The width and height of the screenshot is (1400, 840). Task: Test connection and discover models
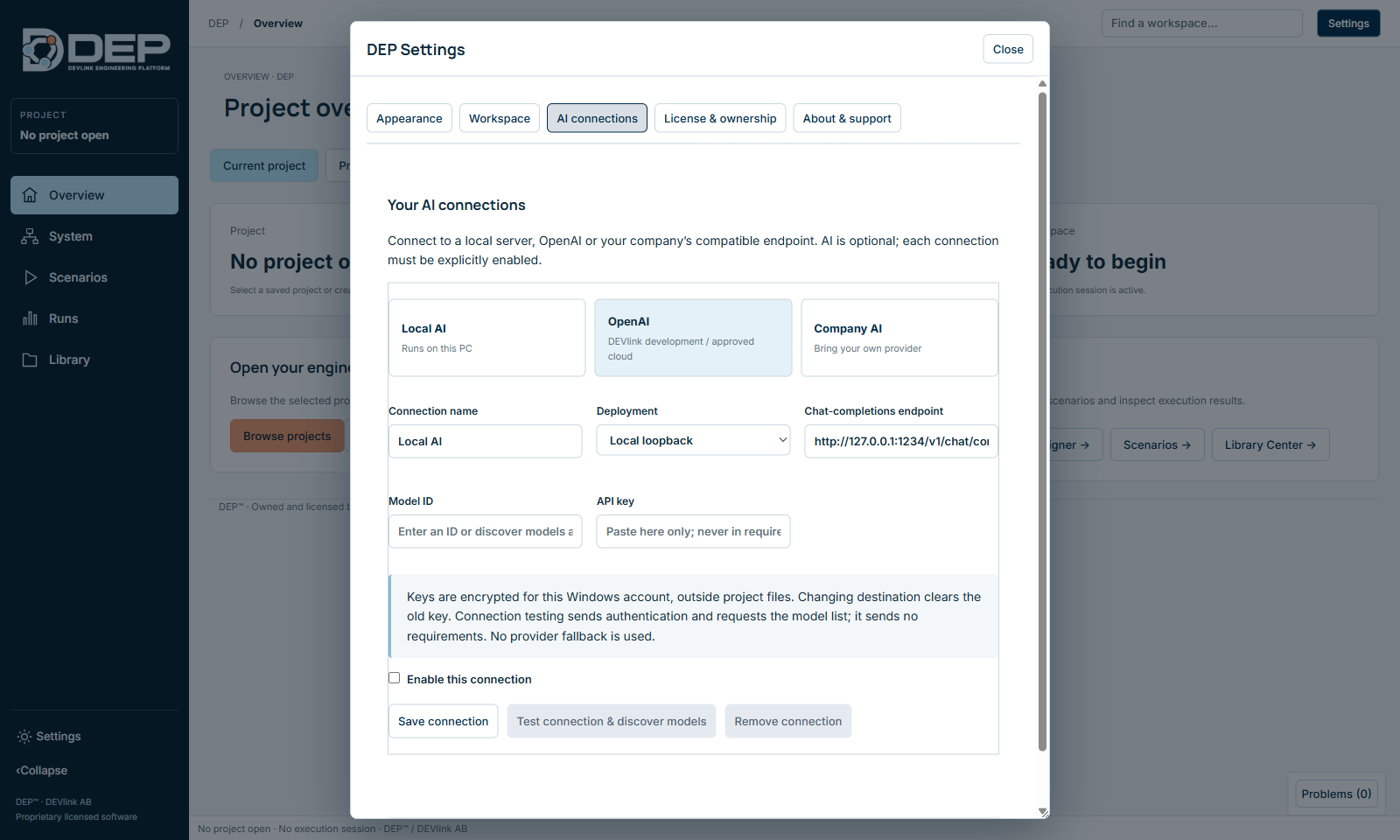click(x=612, y=721)
